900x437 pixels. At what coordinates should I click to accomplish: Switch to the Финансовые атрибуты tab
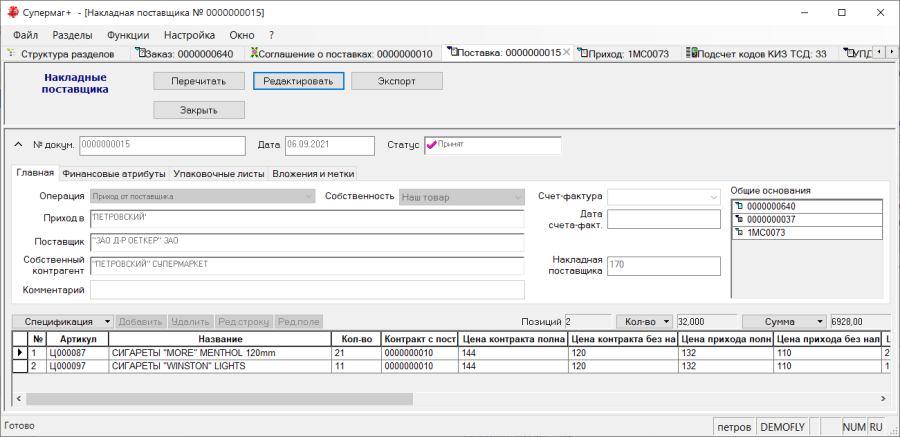pos(114,173)
